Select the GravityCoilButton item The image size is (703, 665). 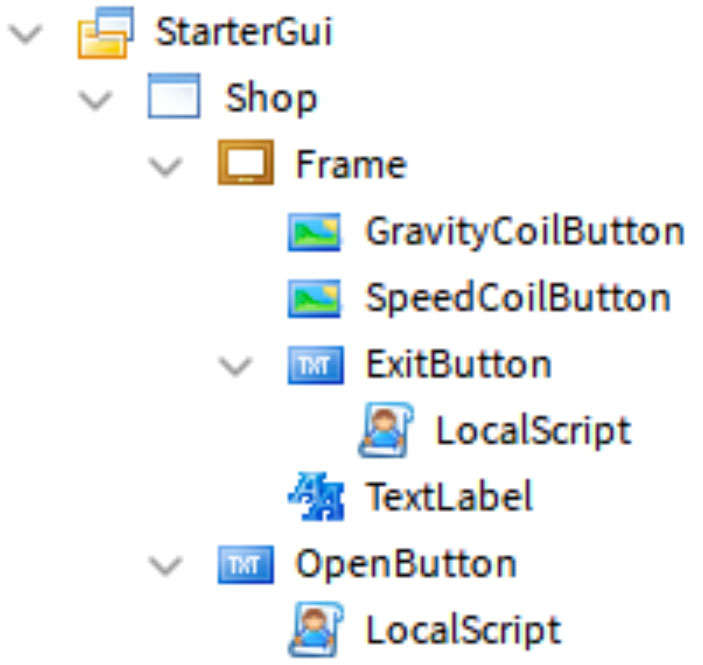[525, 232]
